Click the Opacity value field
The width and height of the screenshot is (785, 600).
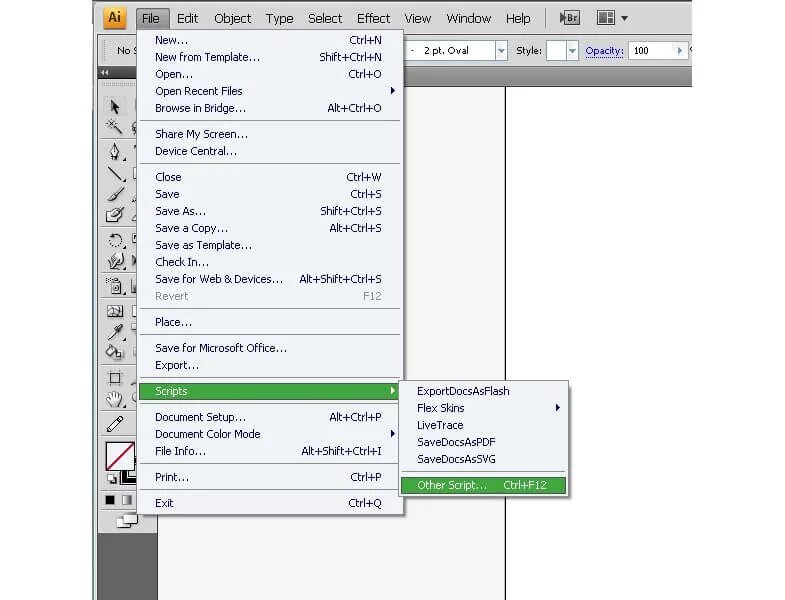tap(652, 51)
